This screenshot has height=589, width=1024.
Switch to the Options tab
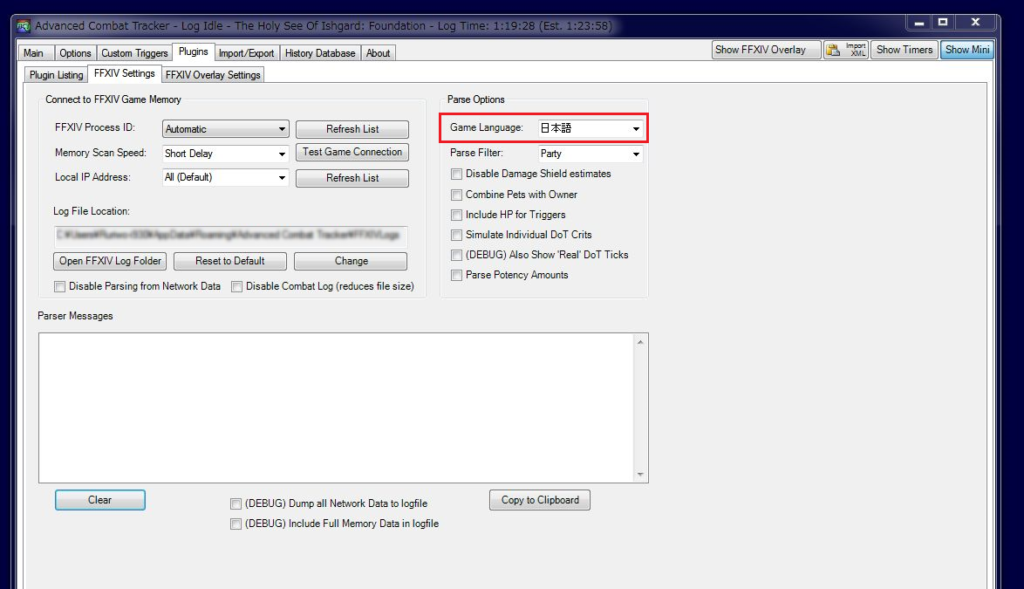pos(75,53)
